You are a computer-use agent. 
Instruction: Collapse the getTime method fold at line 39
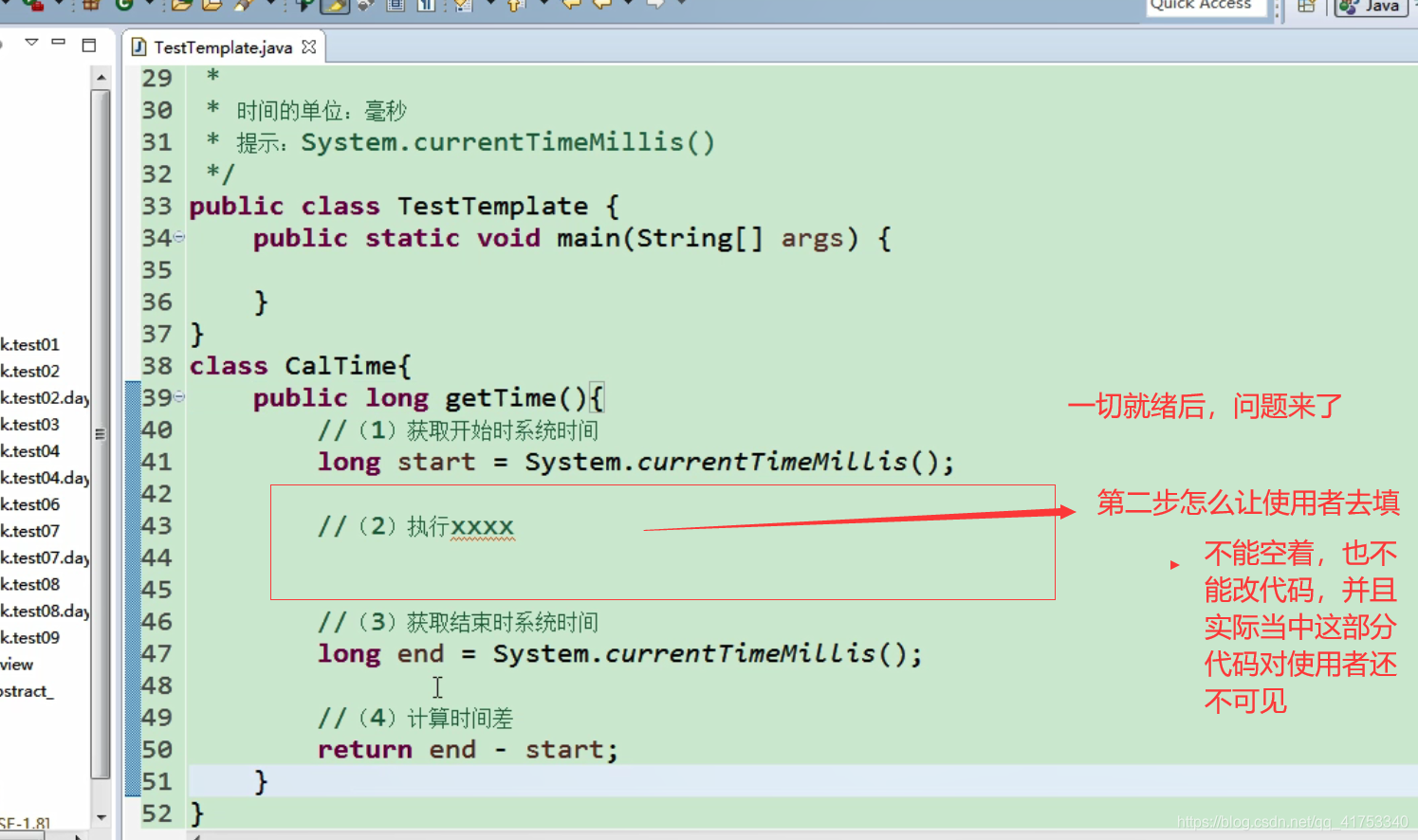coord(179,397)
